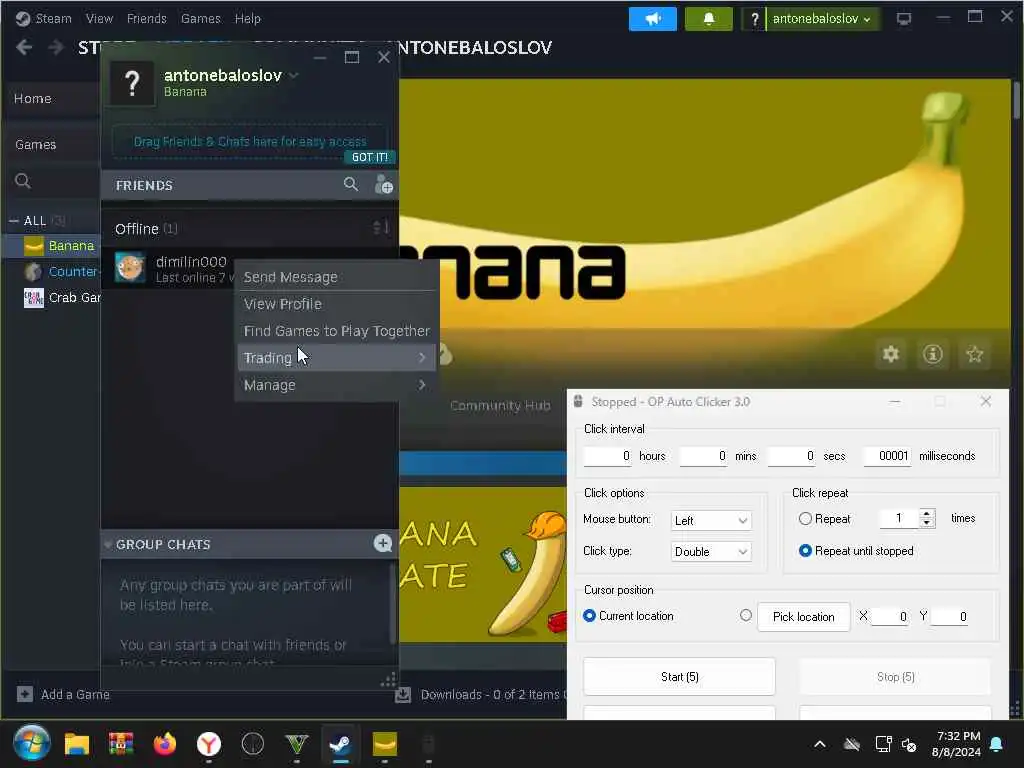Add Banana to favorites star icon

coord(974,354)
